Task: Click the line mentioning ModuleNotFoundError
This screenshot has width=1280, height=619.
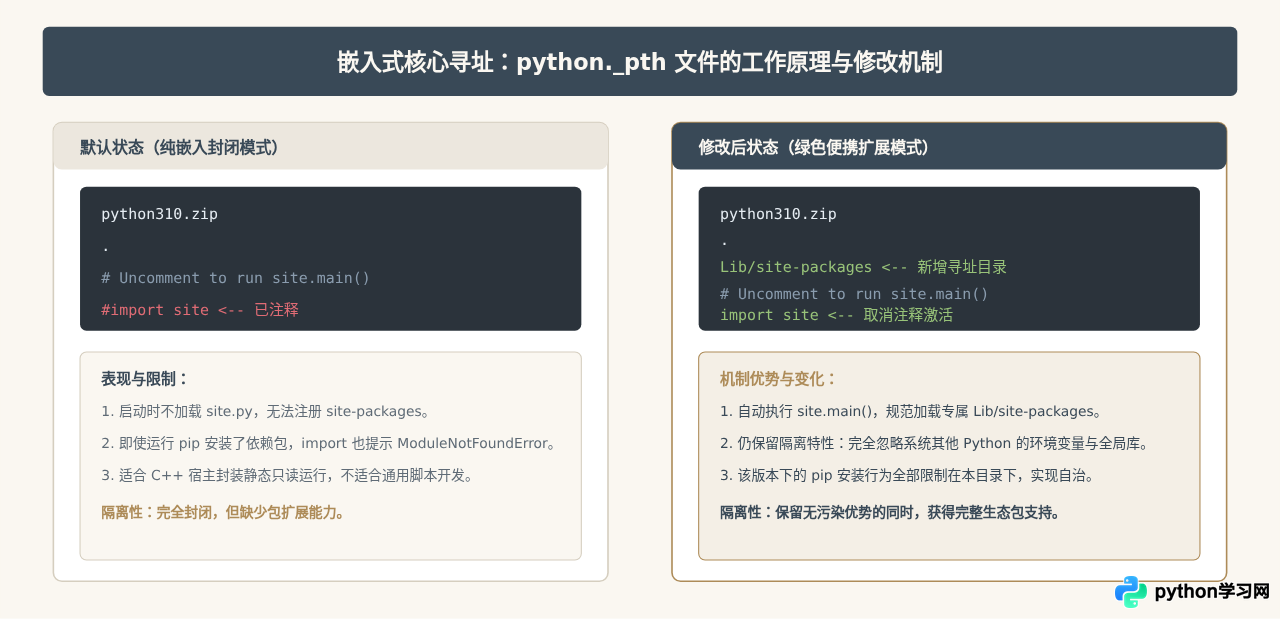Action: click(x=328, y=443)
